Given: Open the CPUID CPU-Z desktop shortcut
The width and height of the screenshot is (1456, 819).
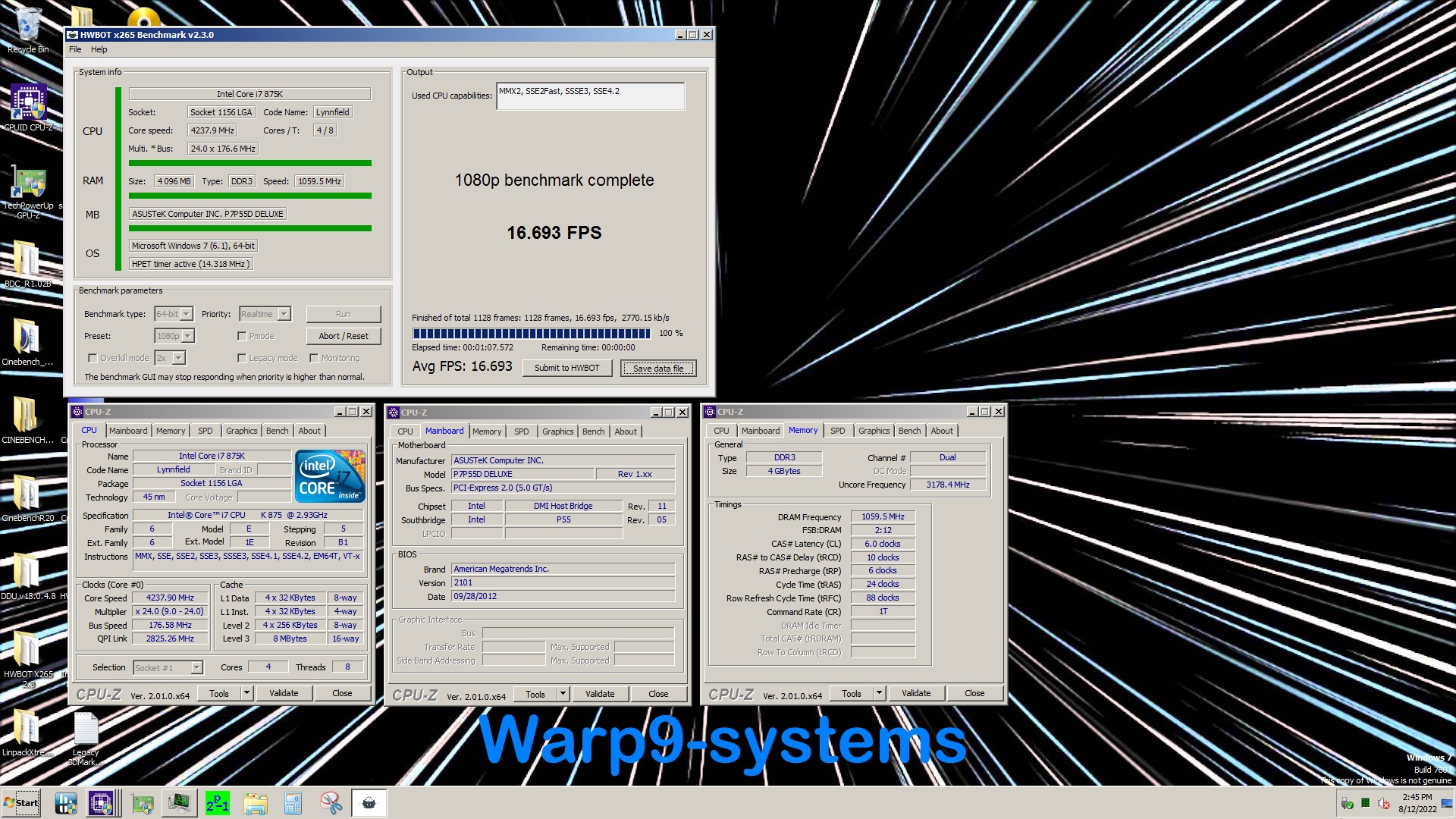Looking at the screenshot, I should (28, 108).
